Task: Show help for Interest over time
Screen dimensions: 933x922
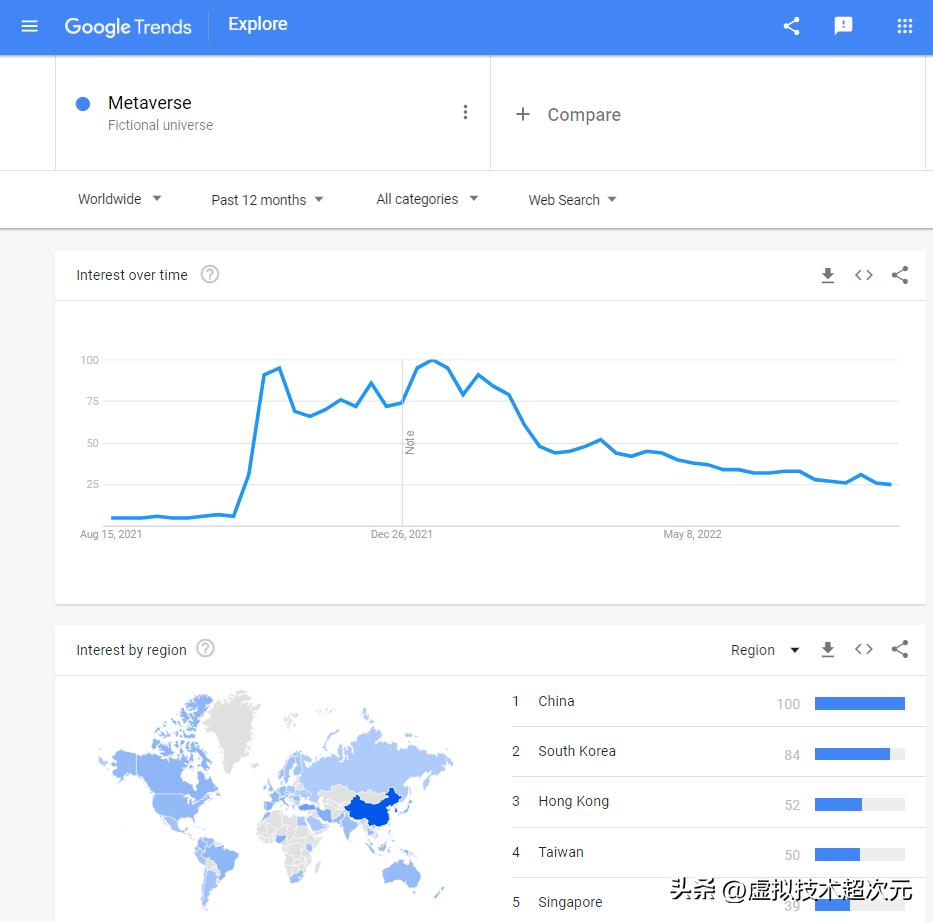Action: 209,274
